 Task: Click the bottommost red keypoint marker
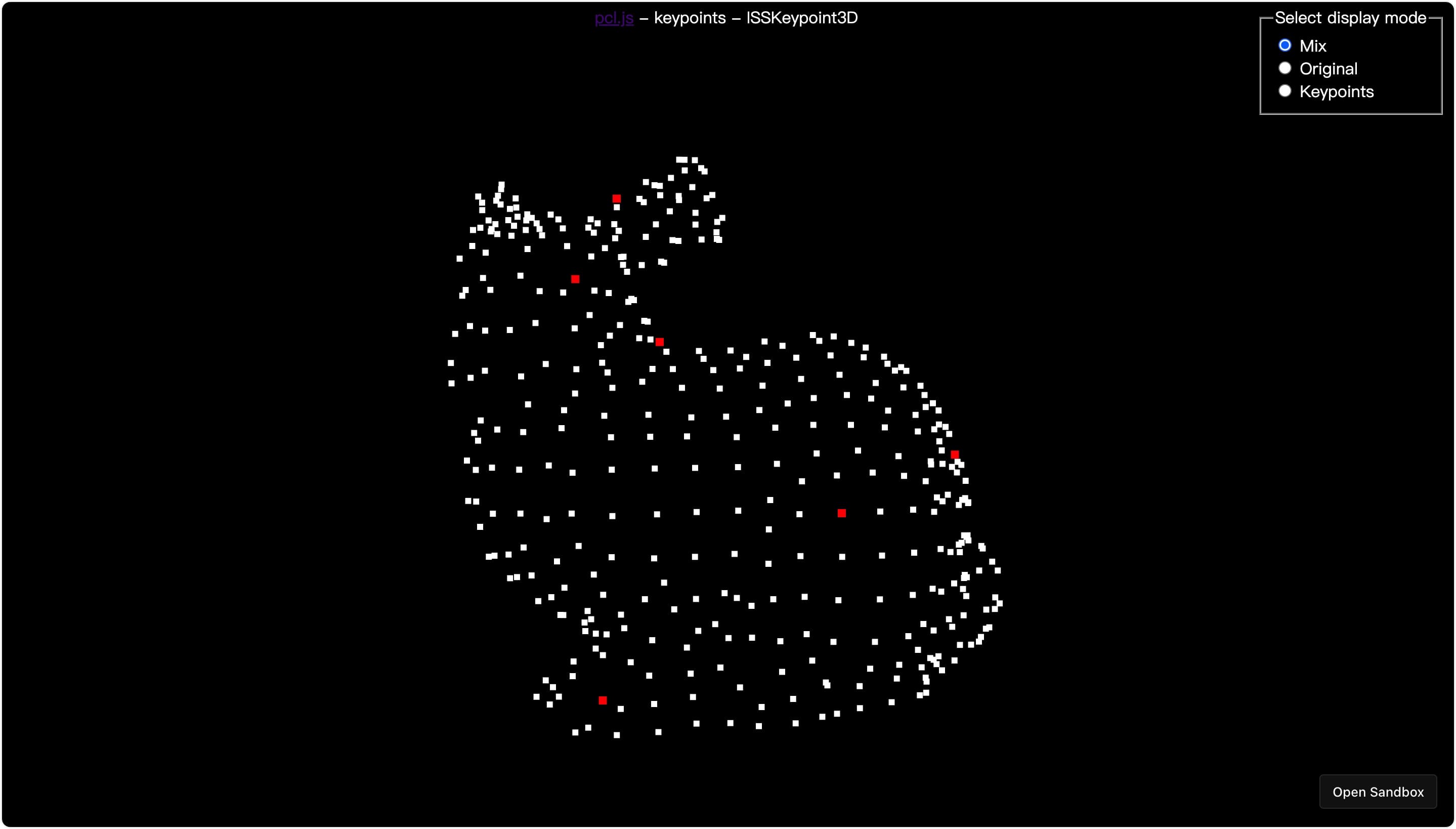pos(603,700)
